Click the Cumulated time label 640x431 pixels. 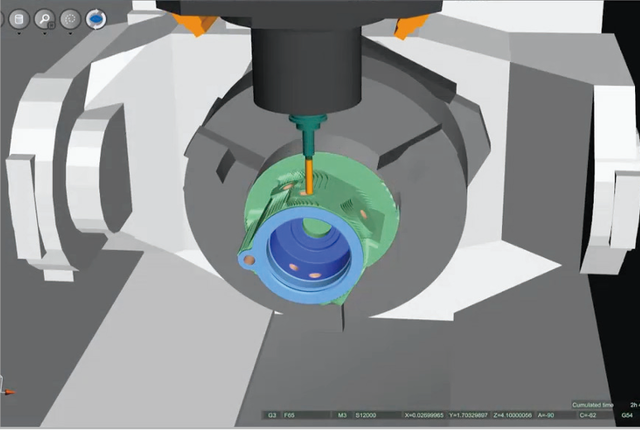pyautogui.click(x=593, y=405)
